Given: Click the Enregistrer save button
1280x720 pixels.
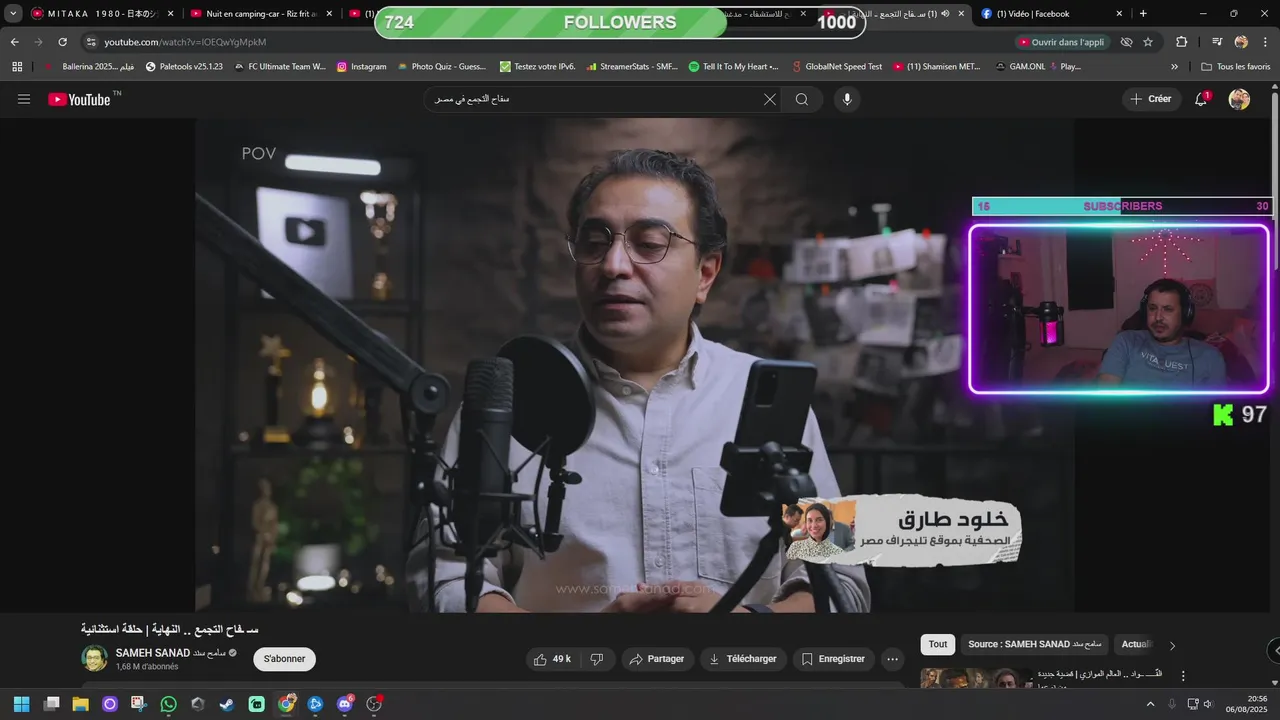Looking at the screenshot, I should [834, 659].
